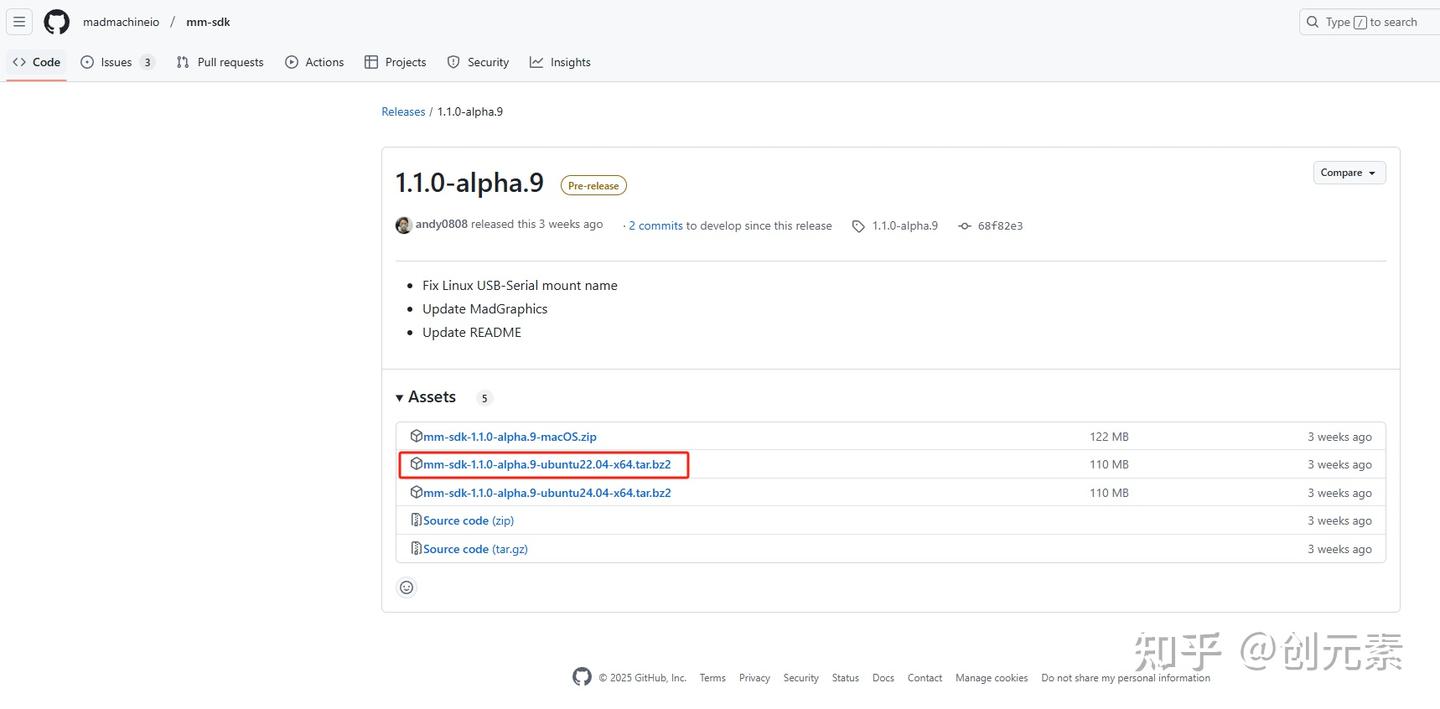Screen dimensions: 1440x709
Task: Open the Compare dropdown
Action: 1349,173
